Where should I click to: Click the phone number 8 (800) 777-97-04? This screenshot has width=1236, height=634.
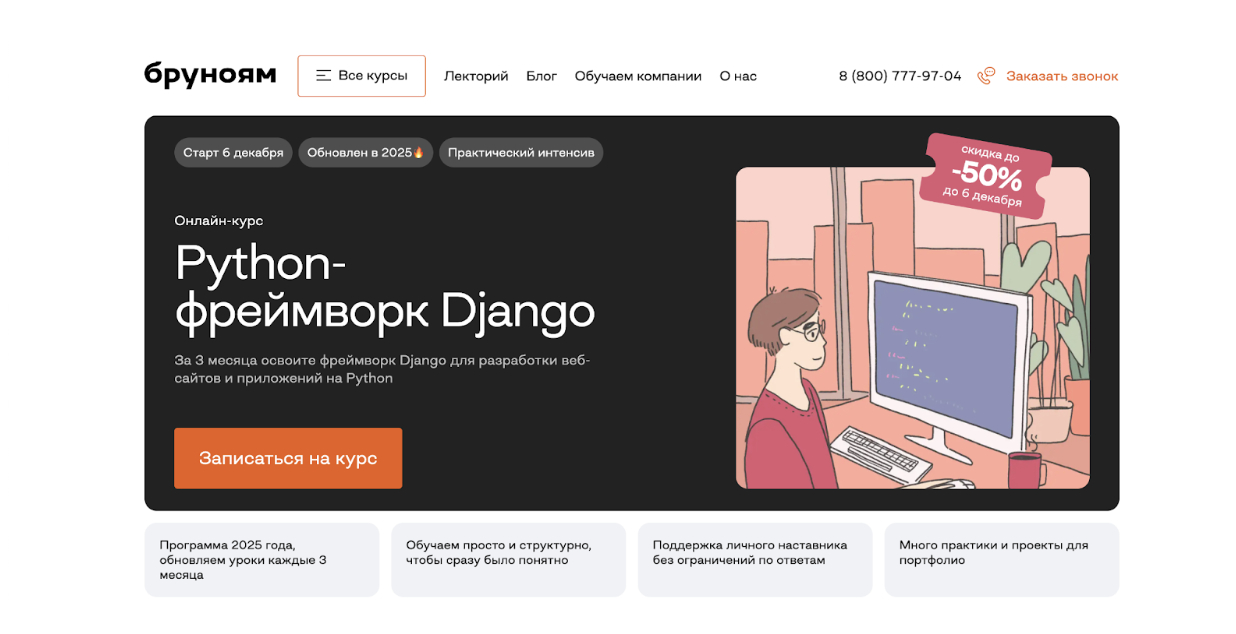(x=900, y=76)
